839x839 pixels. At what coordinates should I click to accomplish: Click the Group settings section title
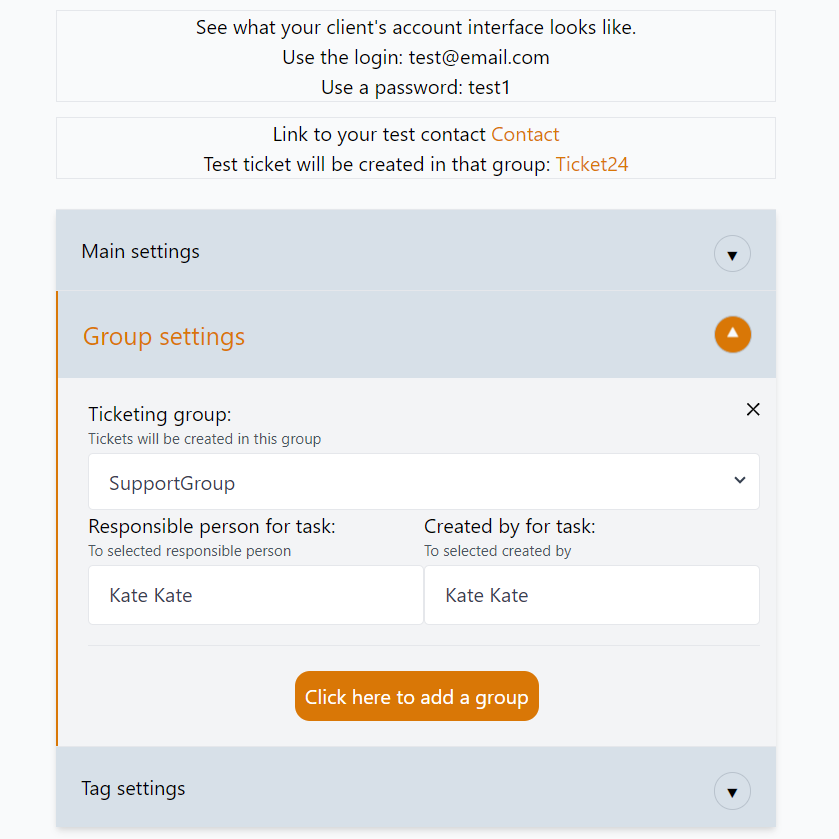pos(164,336)
